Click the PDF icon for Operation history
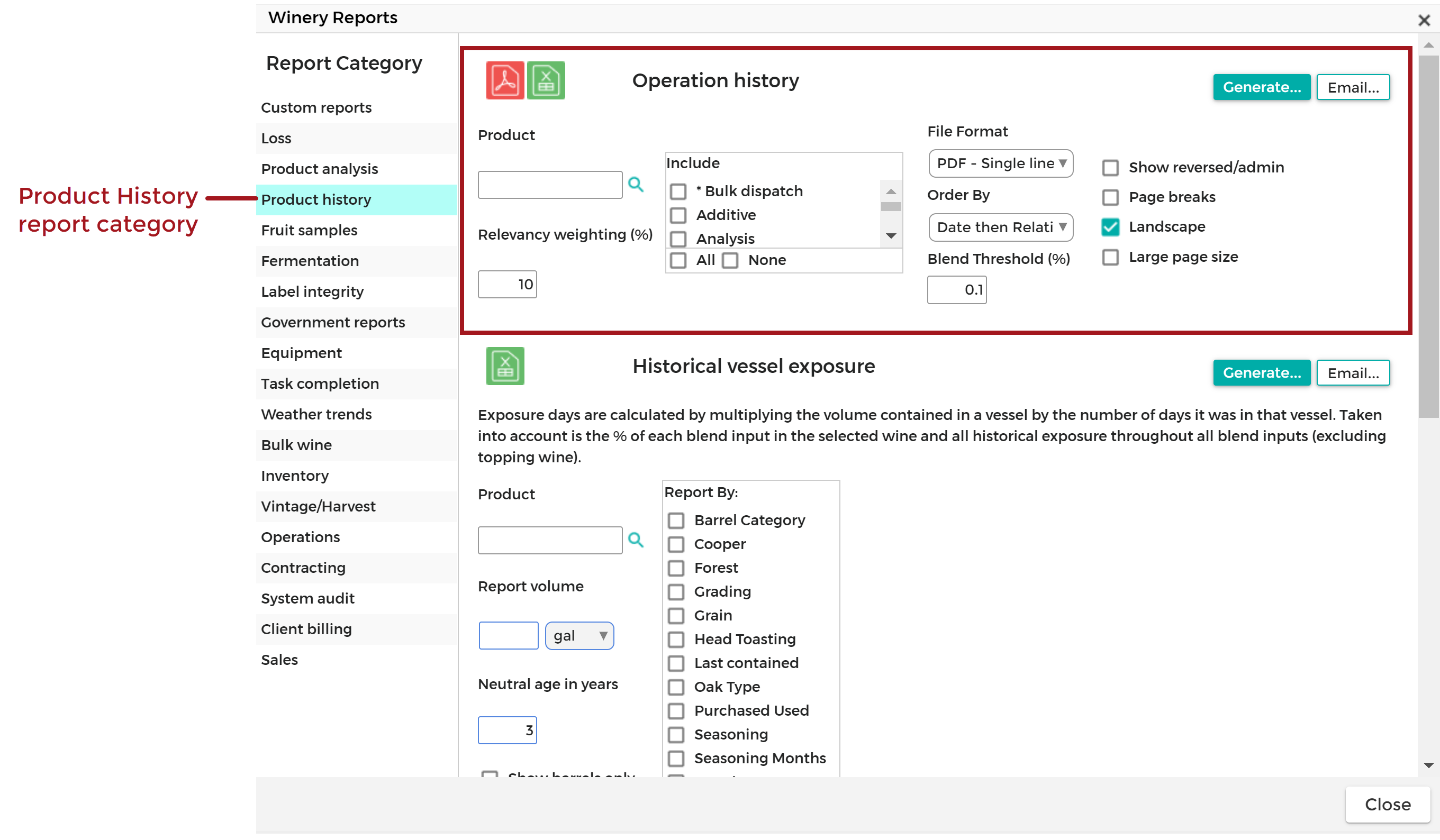Image resolution: width=1440 pixels, height=840 pixels. (x=505, y=80)
